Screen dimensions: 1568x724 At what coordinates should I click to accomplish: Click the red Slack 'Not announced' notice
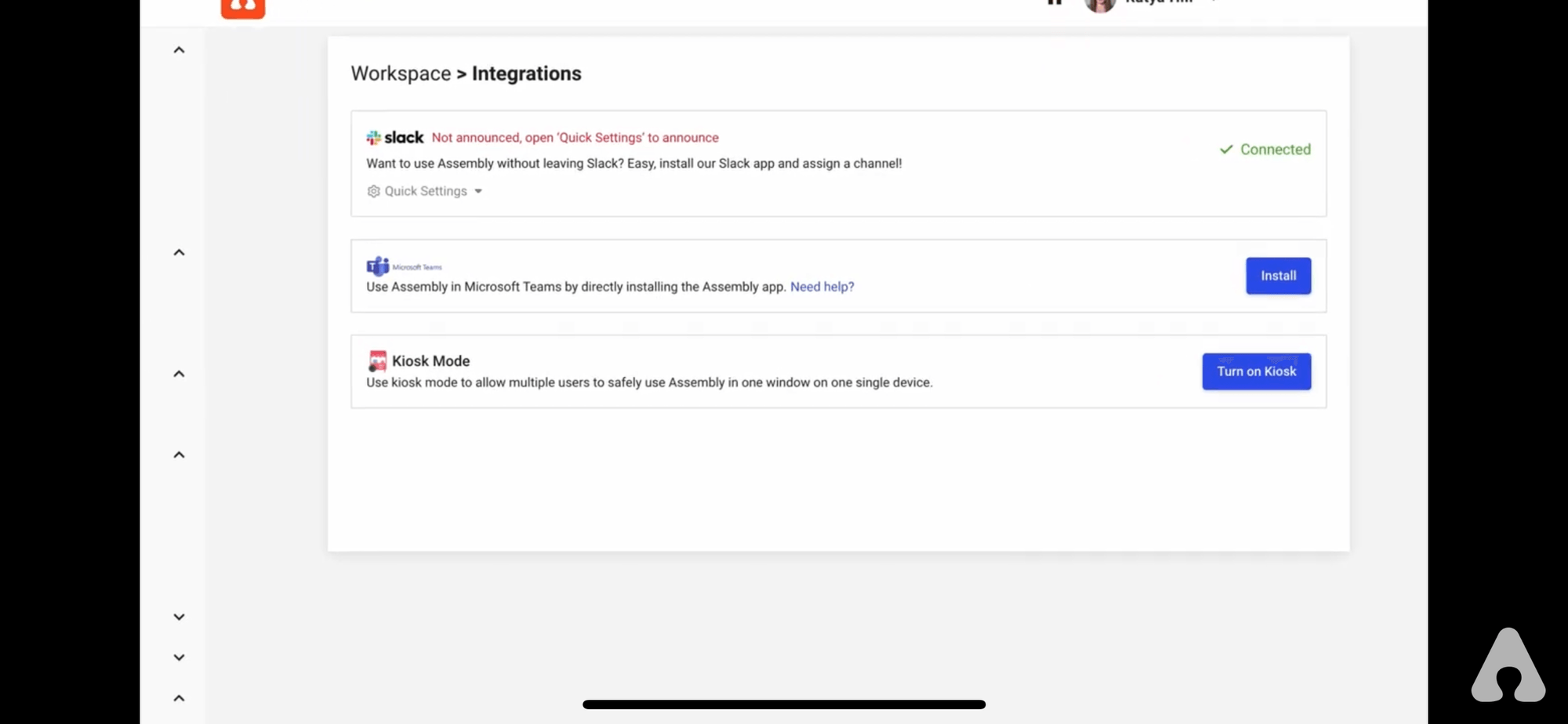575,138
